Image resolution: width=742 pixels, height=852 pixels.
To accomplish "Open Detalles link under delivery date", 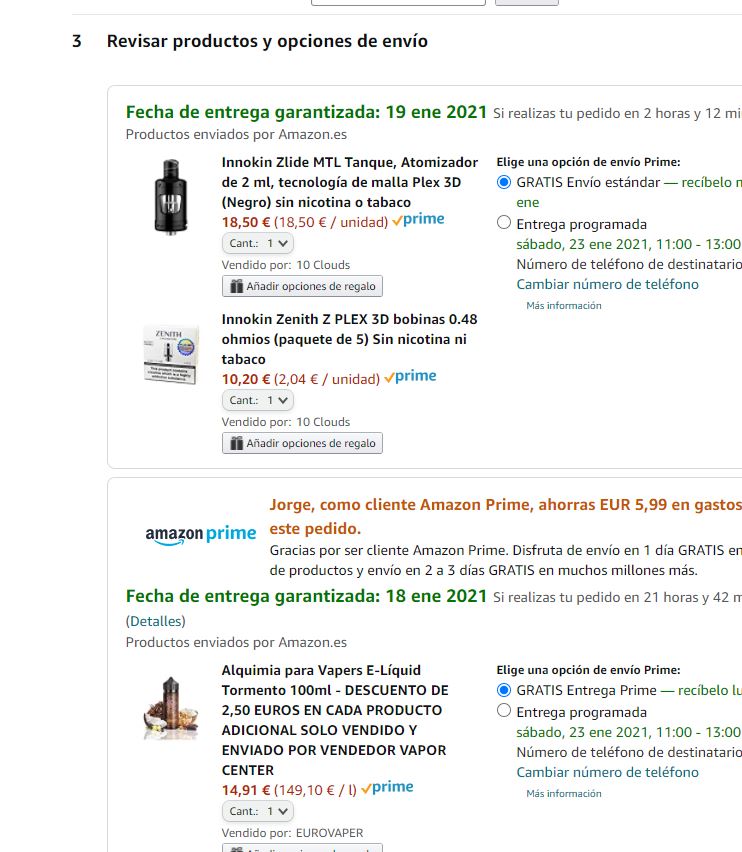I will (155, 621).
